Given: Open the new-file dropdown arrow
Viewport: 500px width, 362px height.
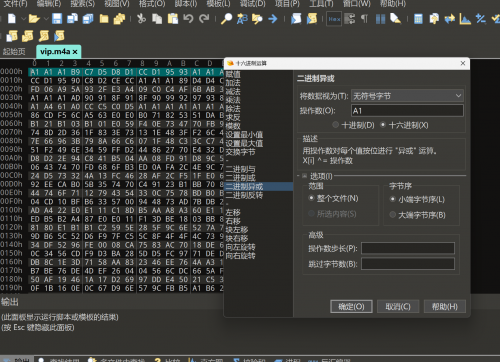Looking at the screenshot, I should coord(24,19).
